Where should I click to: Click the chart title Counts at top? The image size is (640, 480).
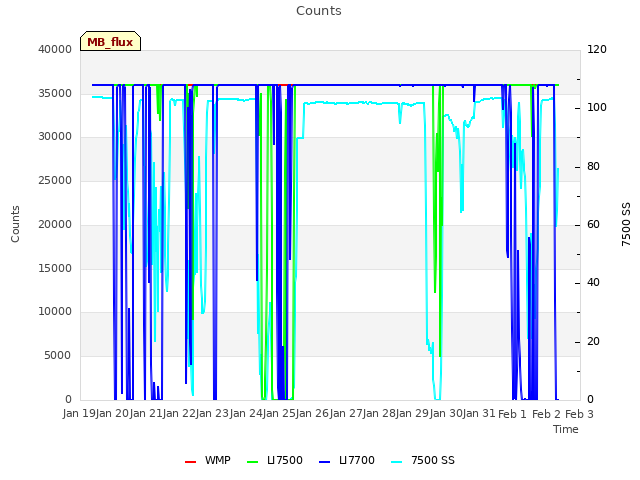[319, 11]
